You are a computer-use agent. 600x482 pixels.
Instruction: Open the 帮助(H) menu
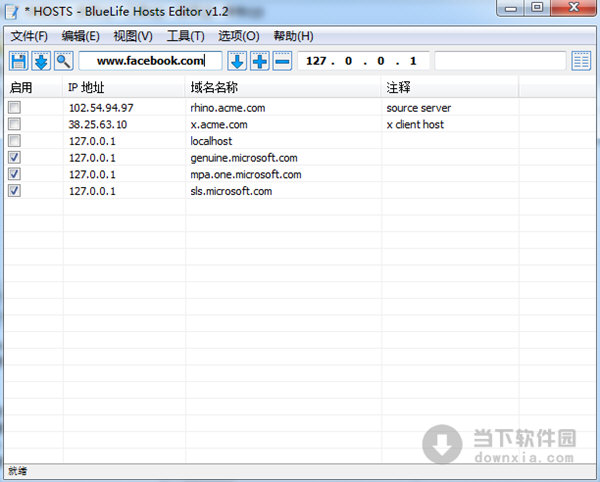pyautogui.click(x=293, y=36)
